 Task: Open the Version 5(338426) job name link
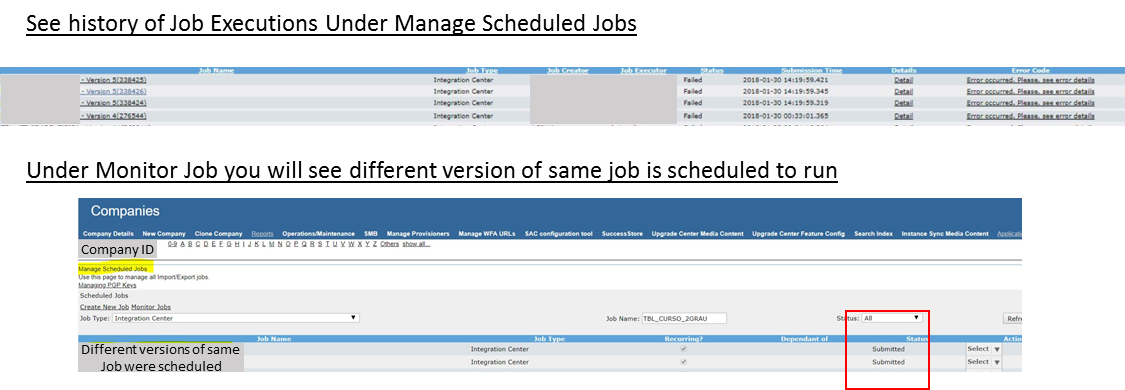[113, 92]
